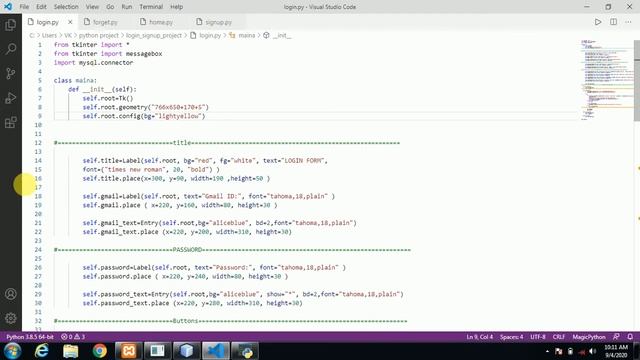640x360 pixels.
Task: Open the Terminal menu
Action: 151,7
